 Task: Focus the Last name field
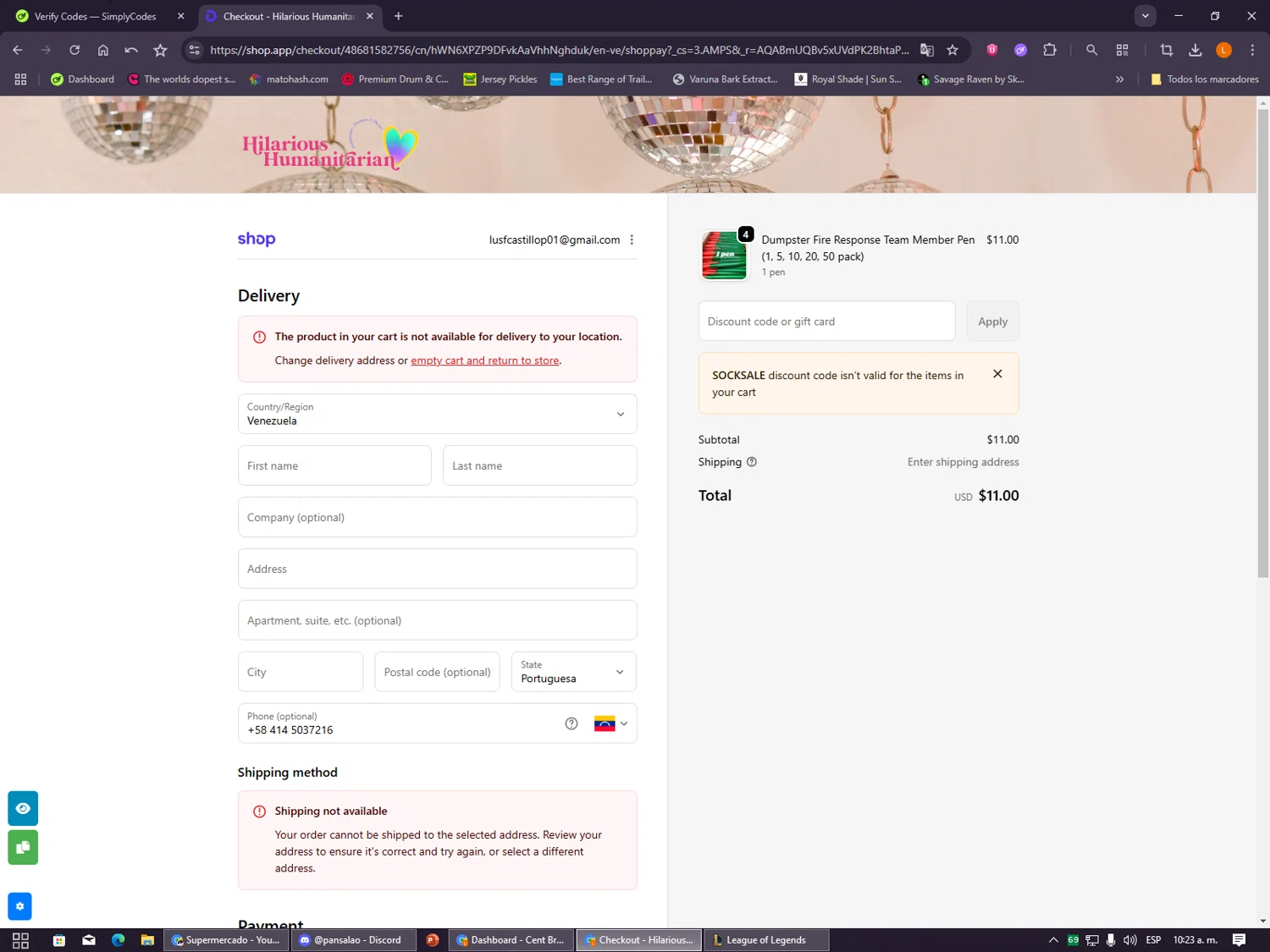tap(539, 465)
